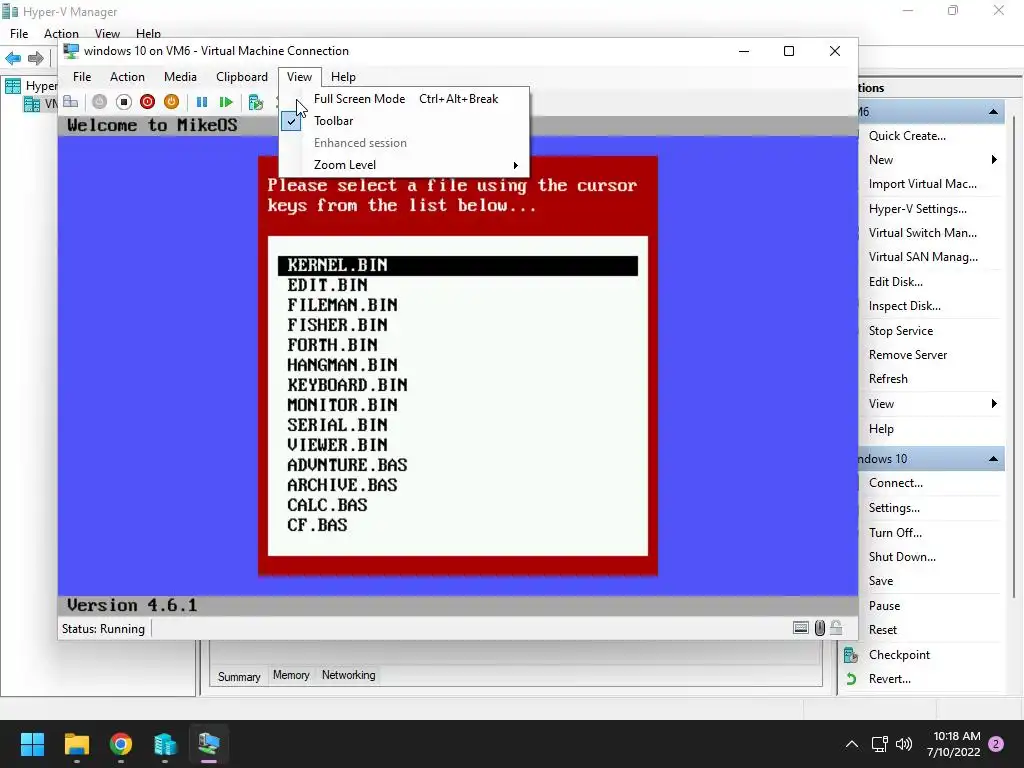1024x768 pixels.
Task: Click Turn Off action in Actions pane
Action: [895, 533]
